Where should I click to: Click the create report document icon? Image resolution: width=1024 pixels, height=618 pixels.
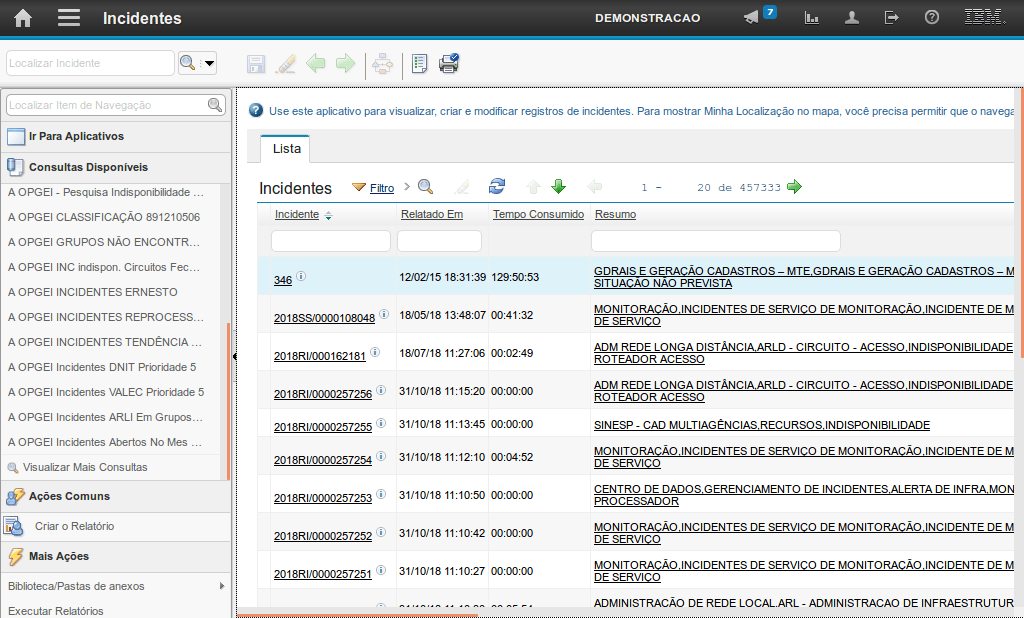[419, 63]
